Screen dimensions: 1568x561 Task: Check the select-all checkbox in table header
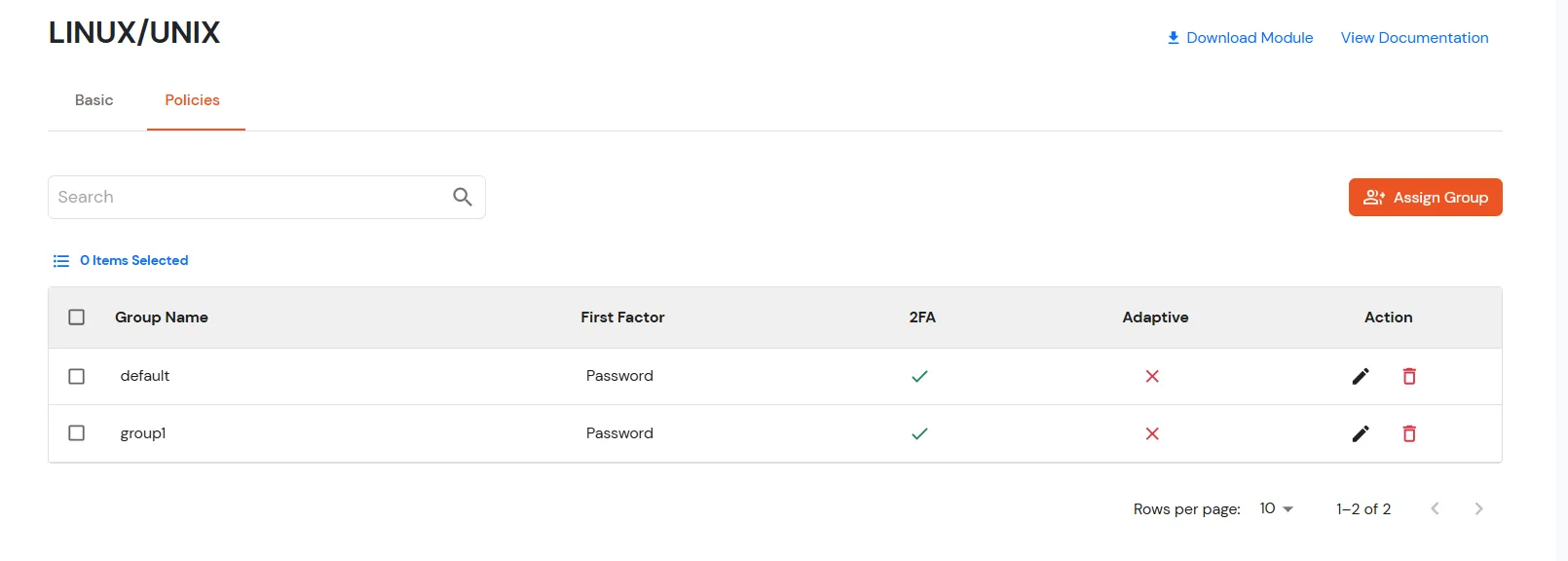tap(77, 318)
